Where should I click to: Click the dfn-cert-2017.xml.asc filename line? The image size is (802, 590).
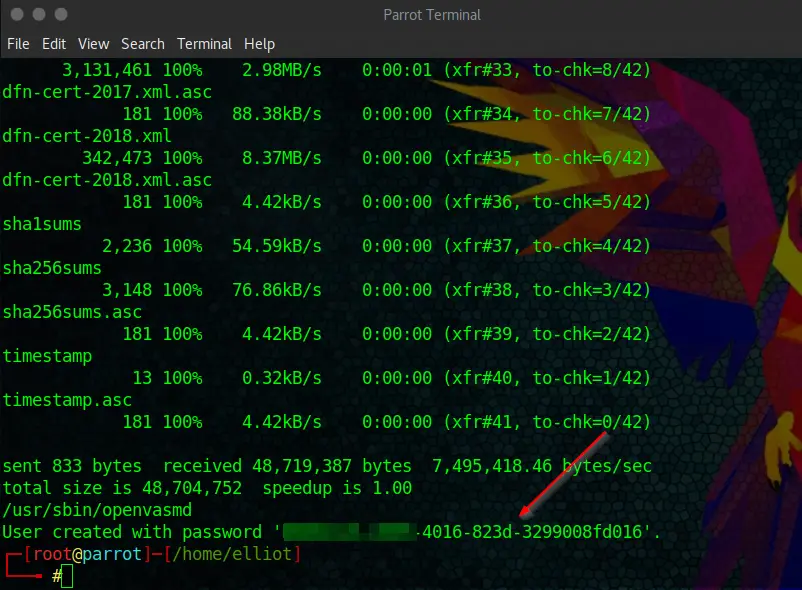click(x=107, y=93)
